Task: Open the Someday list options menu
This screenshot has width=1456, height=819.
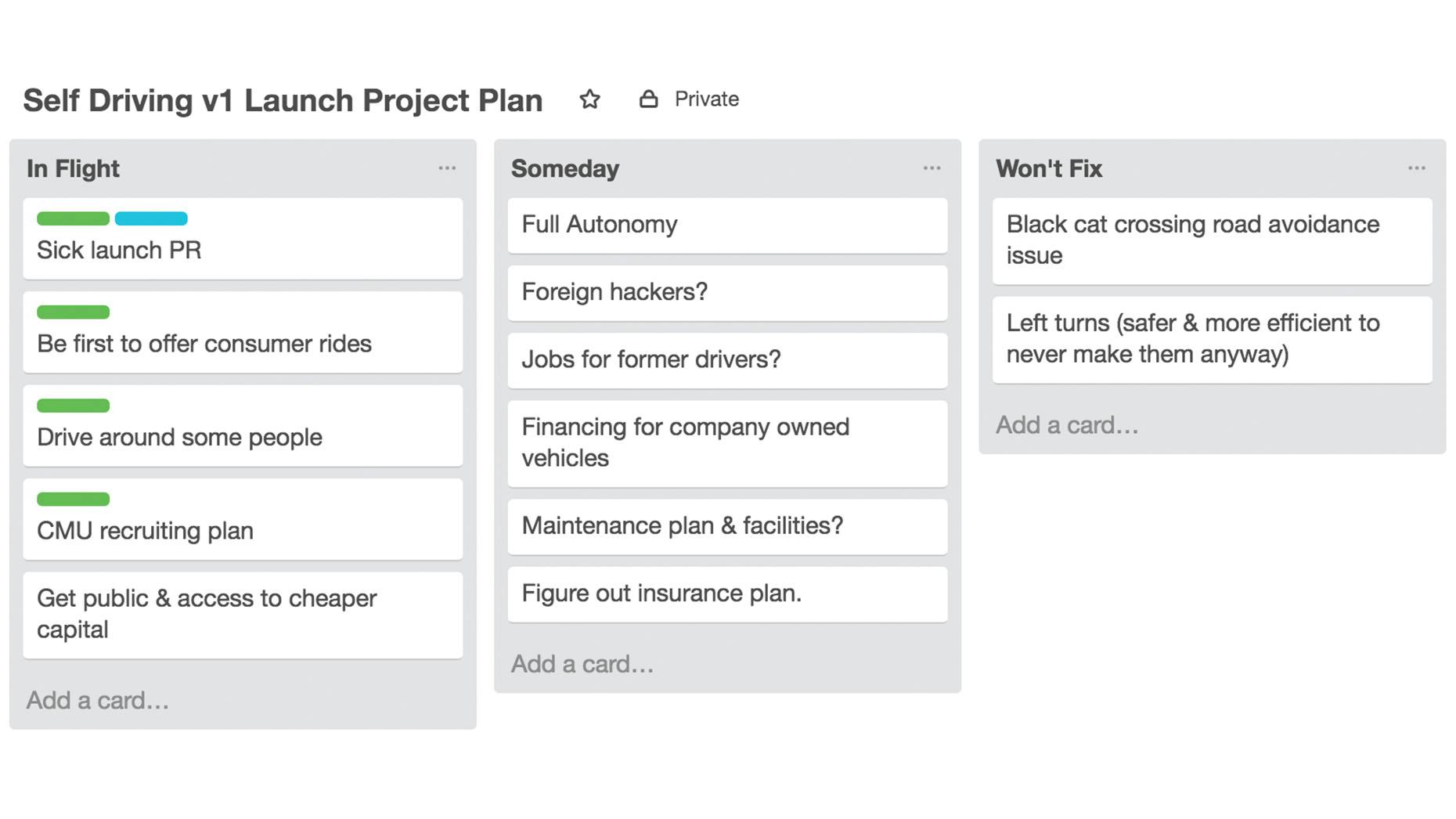Action: click(x=932, y=168)
